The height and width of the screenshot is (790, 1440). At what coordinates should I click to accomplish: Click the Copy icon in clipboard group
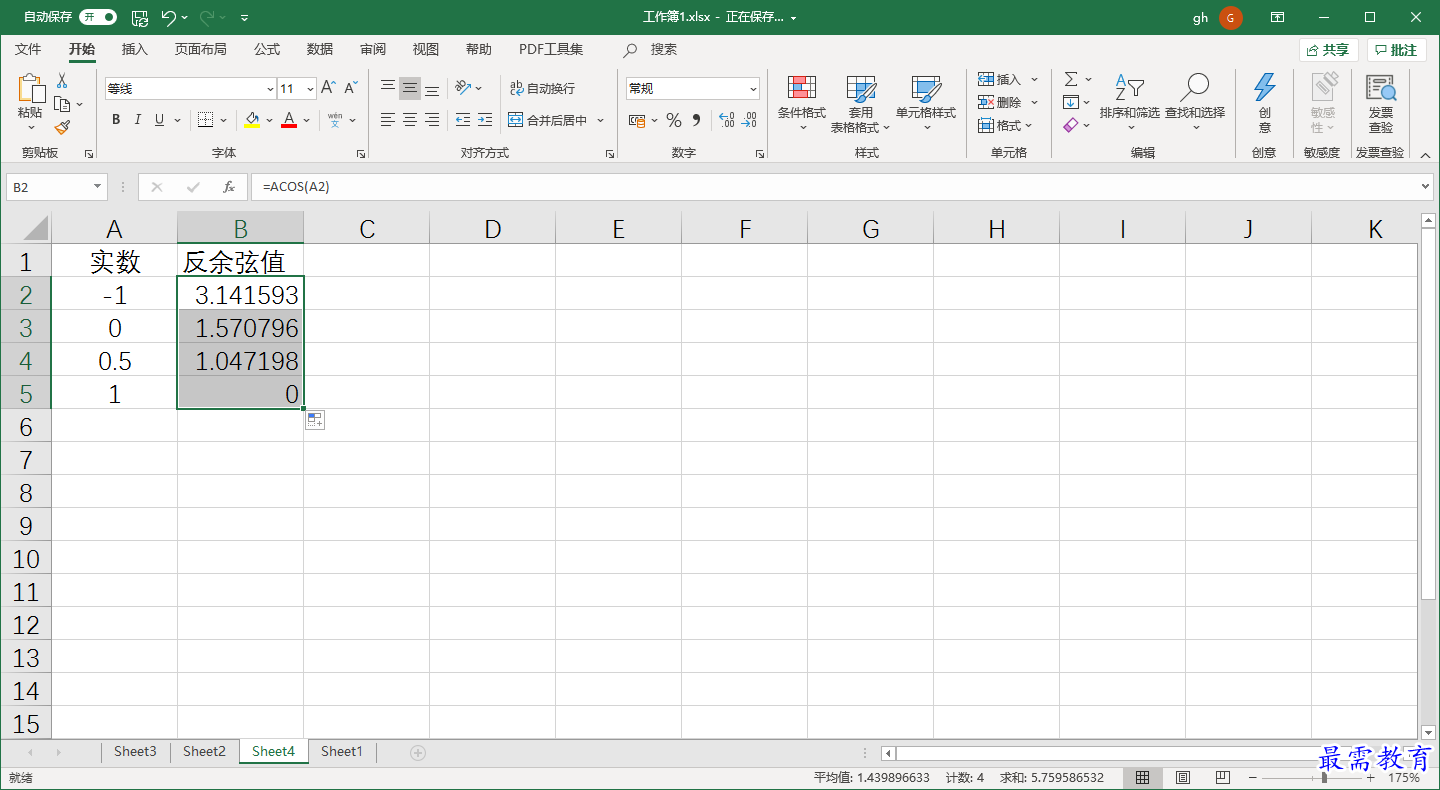pos(62,104)
